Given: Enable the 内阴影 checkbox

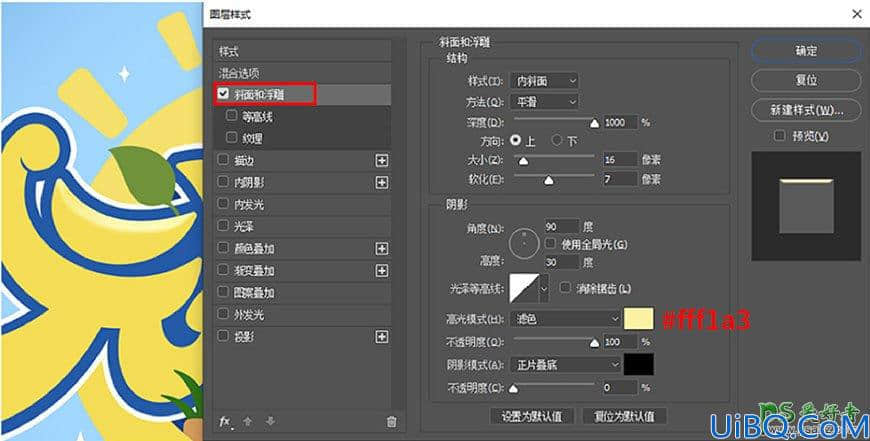Looking at the screenshot, I should pos(223,181).
